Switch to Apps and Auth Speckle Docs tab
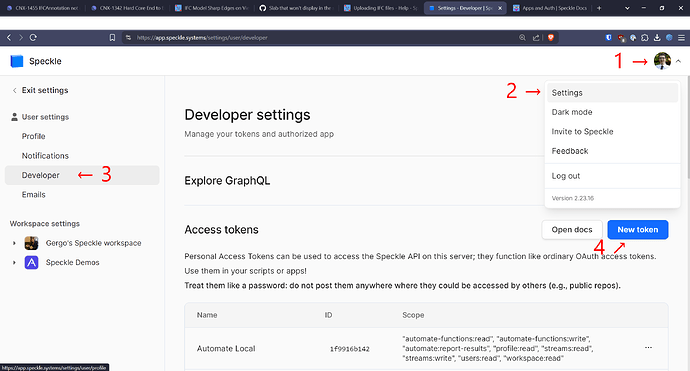This screenshot has height=371, width=690. click(x=550, y=8)
